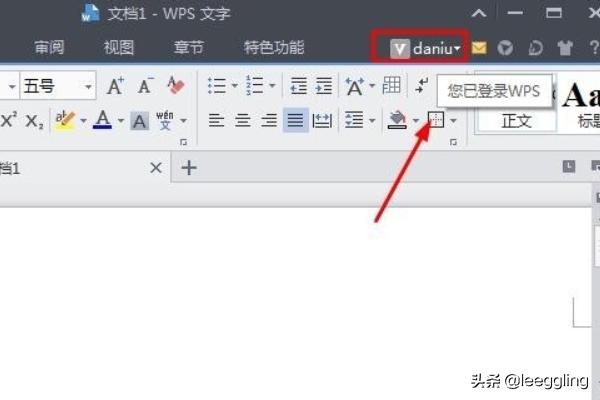This screenshot has height=400, width=600.
Task: Open the 审阅 tab
Action: [49, 48]
